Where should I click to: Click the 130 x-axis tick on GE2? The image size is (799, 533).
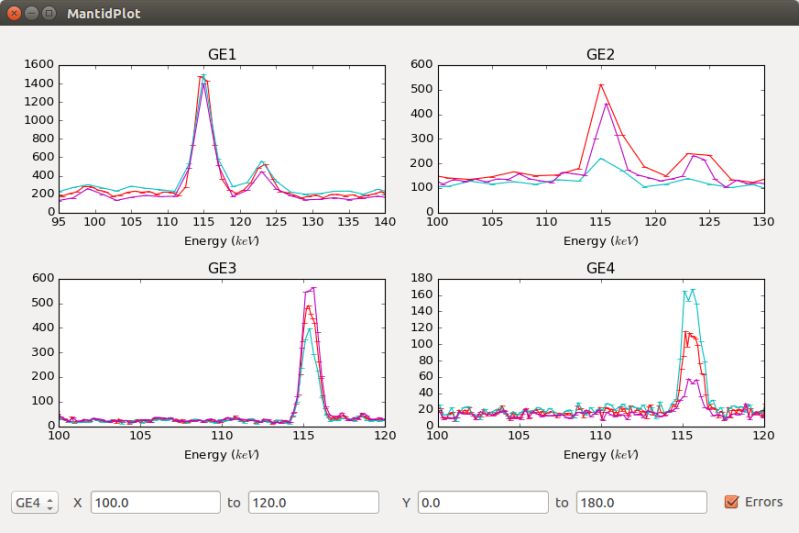pyautogui.click(x=764, y=222)
